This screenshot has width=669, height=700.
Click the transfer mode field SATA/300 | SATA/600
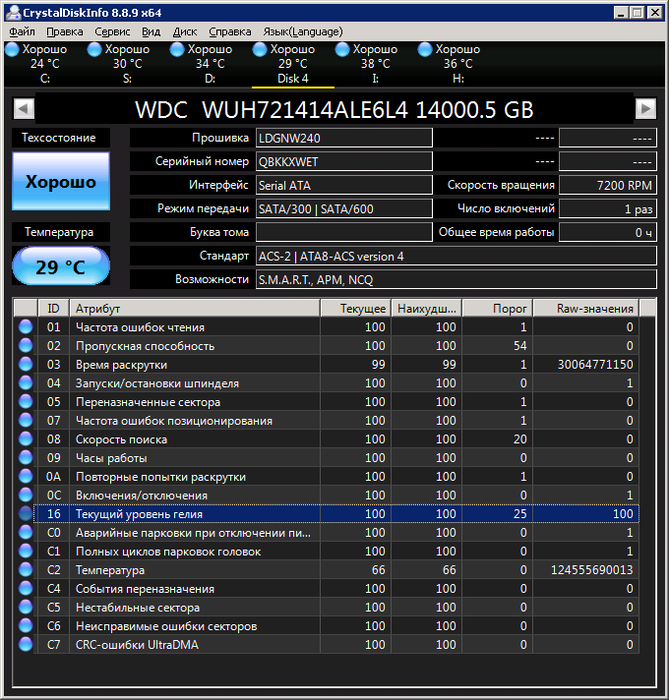point(344,208)
